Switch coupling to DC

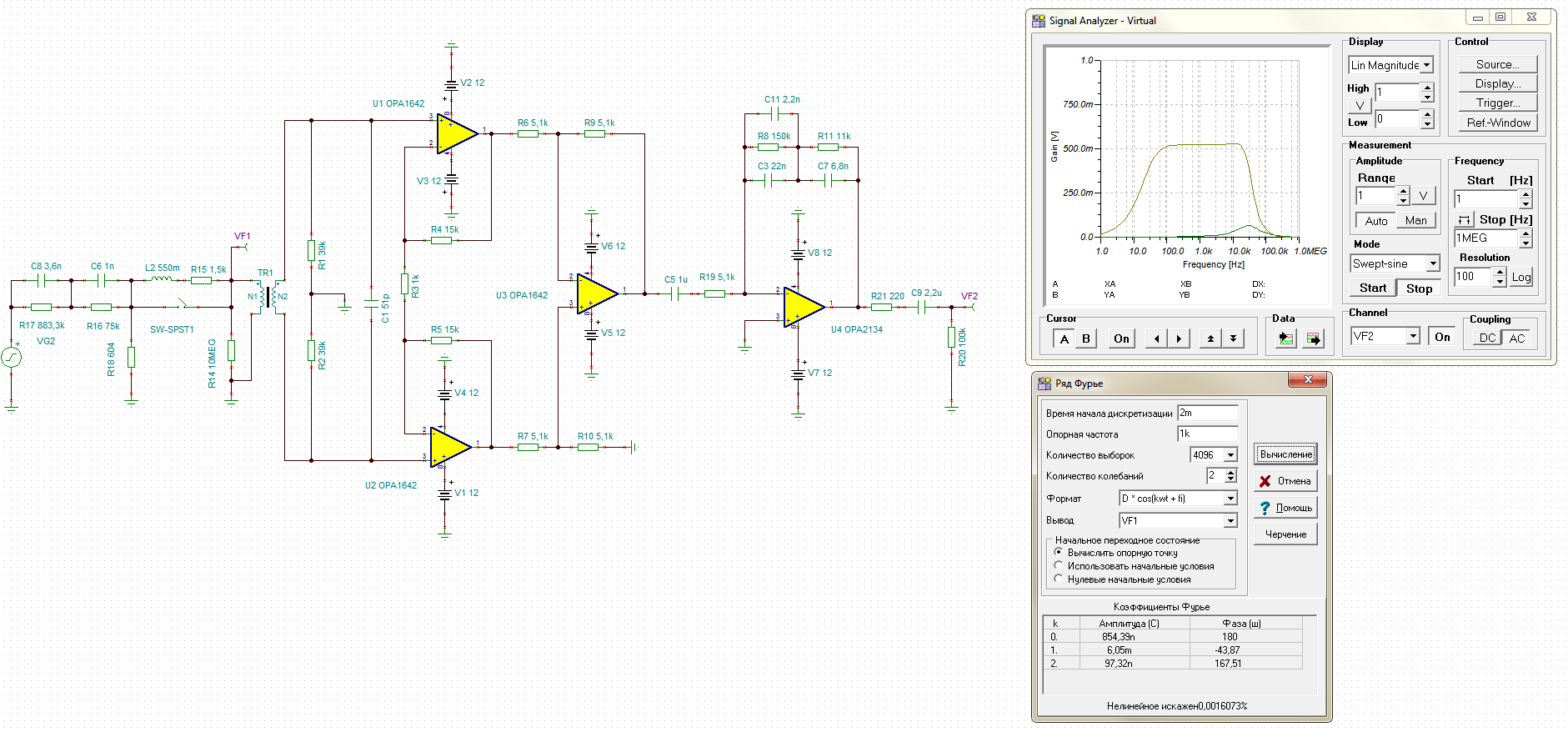click(x=1487, y=338)
